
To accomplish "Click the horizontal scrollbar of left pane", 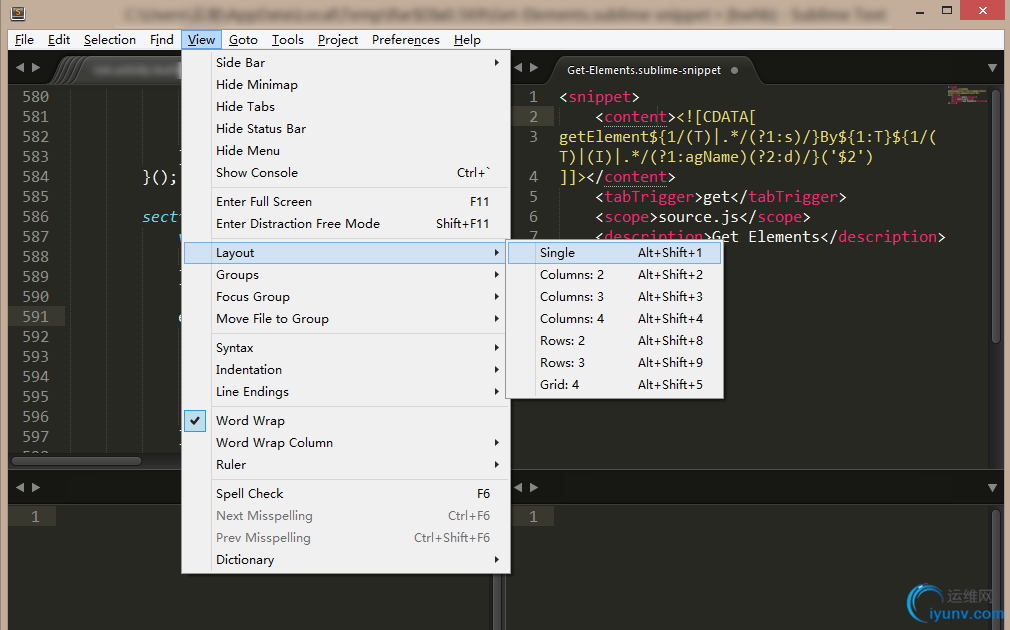I will coord(77,461).
